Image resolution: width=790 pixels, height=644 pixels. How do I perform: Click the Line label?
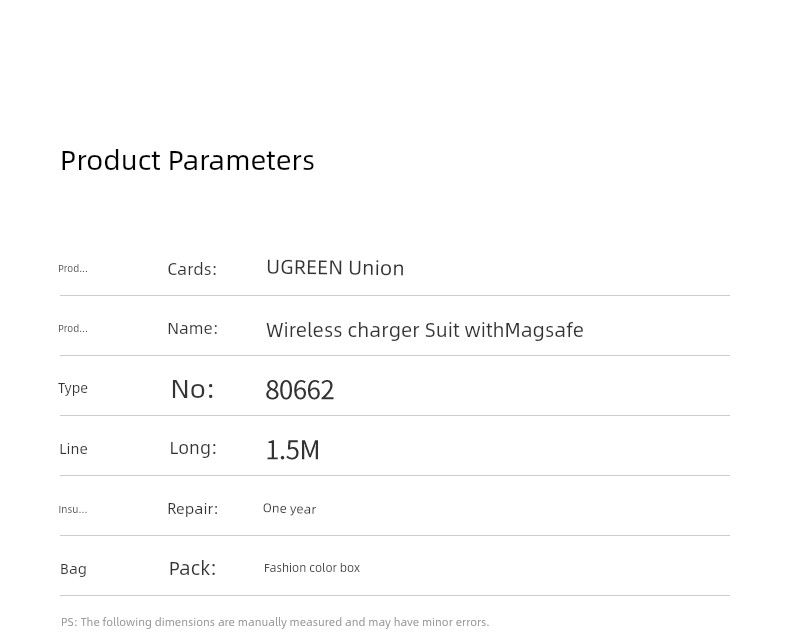(74, 449)
